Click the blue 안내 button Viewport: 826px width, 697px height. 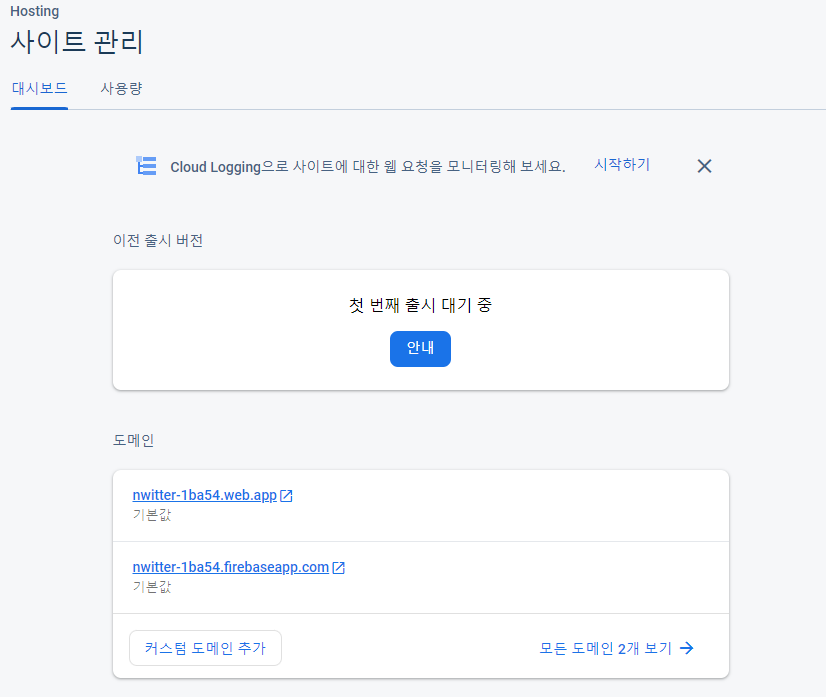coord(420,349)
